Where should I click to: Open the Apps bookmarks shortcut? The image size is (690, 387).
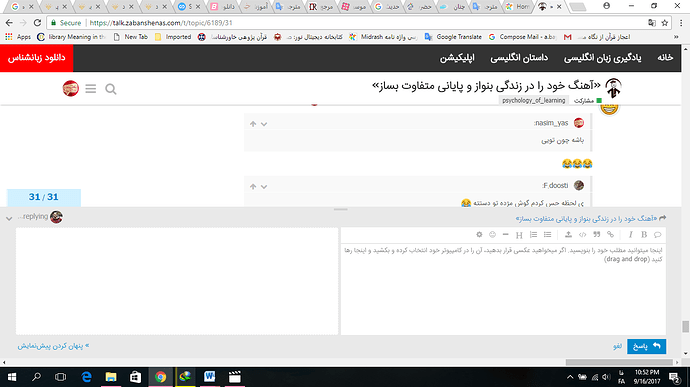(18, 37)
